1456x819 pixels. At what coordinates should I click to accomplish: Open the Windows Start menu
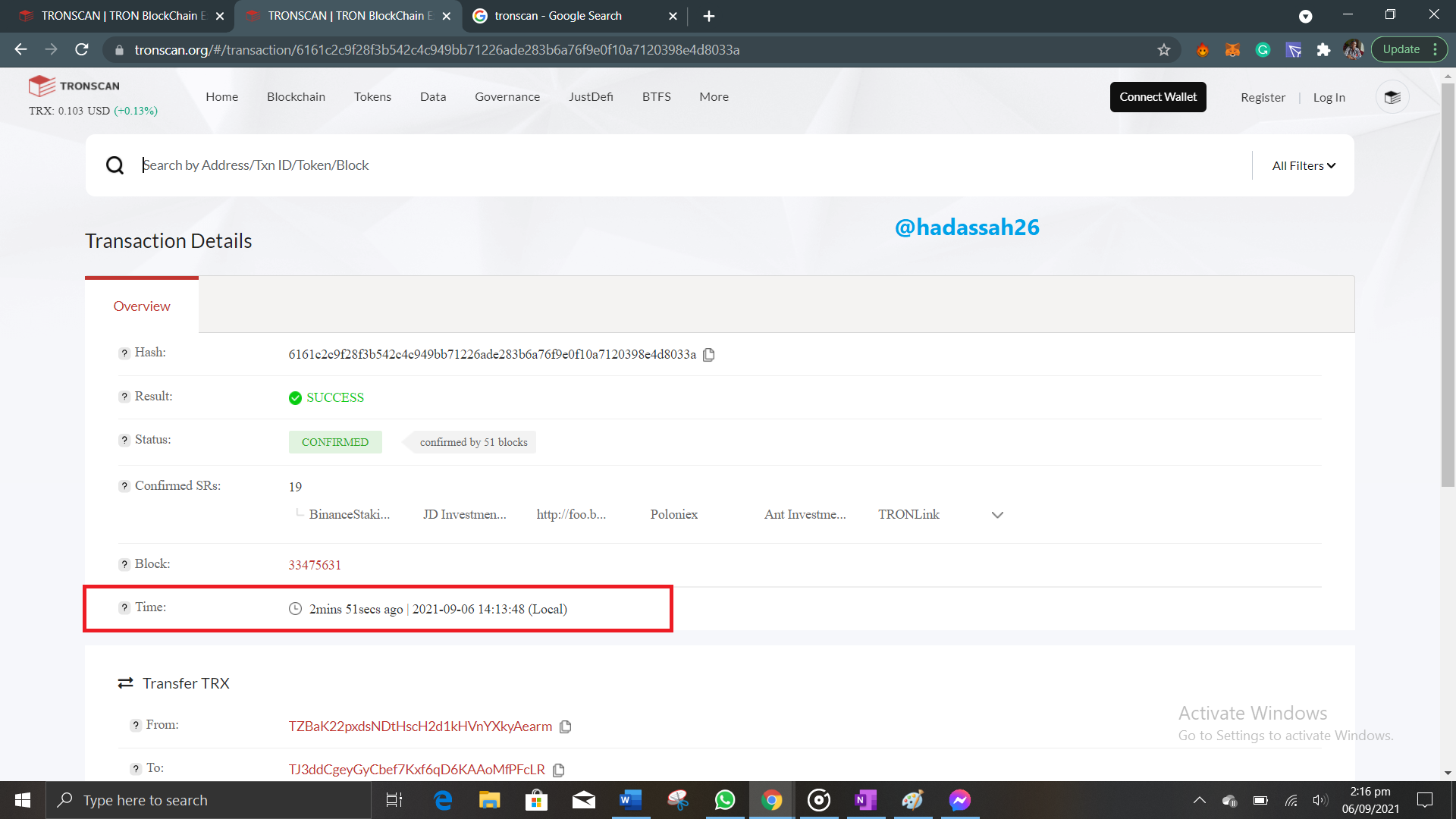23,800
